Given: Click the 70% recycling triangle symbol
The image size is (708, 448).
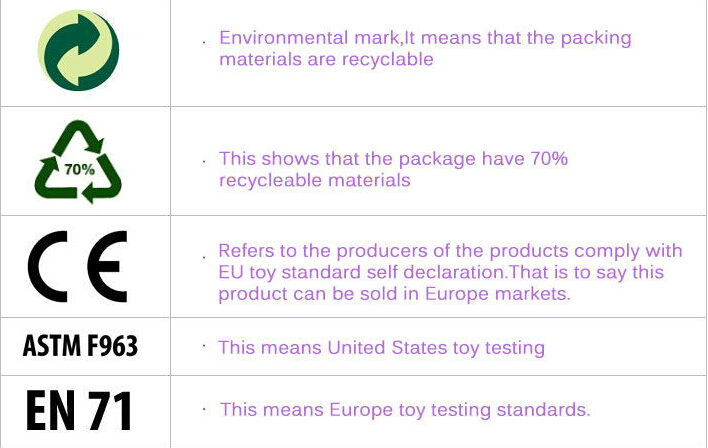Looking at the screenshot, I should click(x=78, y=162).
